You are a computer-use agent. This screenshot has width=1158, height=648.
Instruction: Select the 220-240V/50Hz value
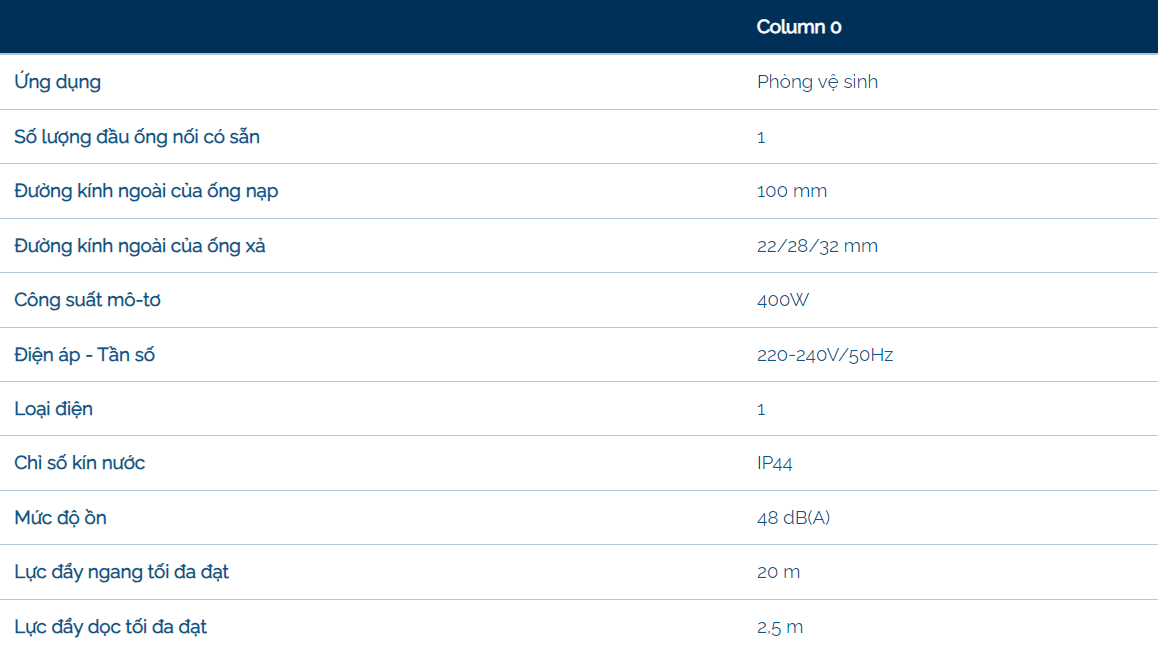[825, 355]
